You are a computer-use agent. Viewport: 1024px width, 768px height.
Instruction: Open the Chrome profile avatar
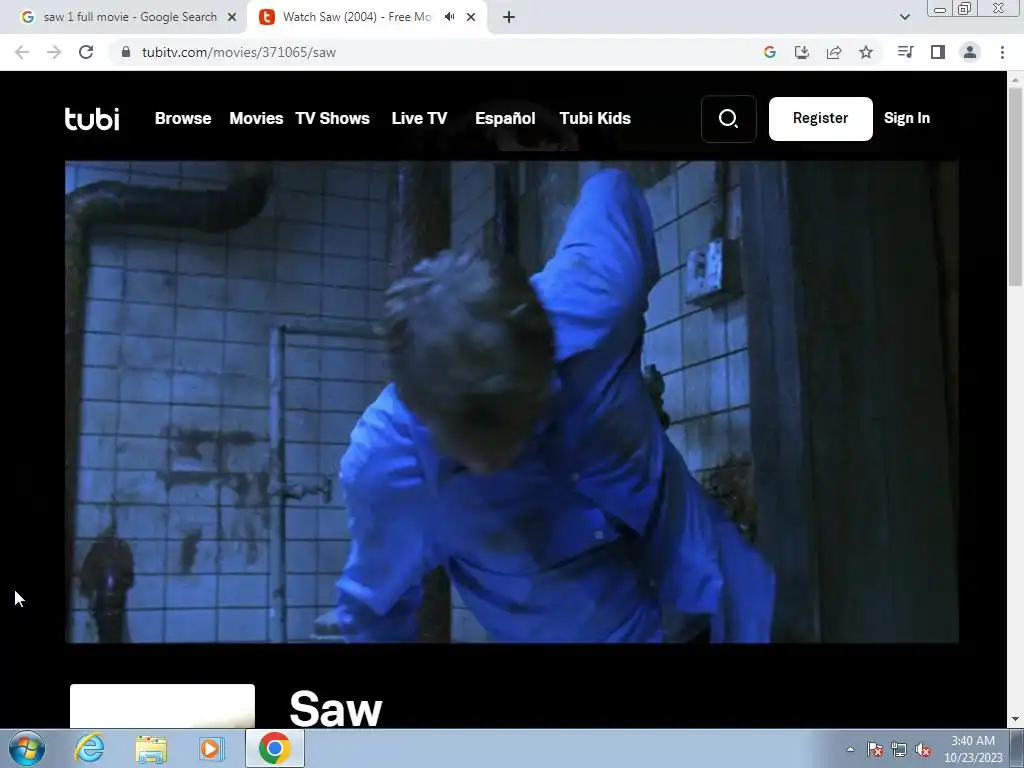point(970,52)
